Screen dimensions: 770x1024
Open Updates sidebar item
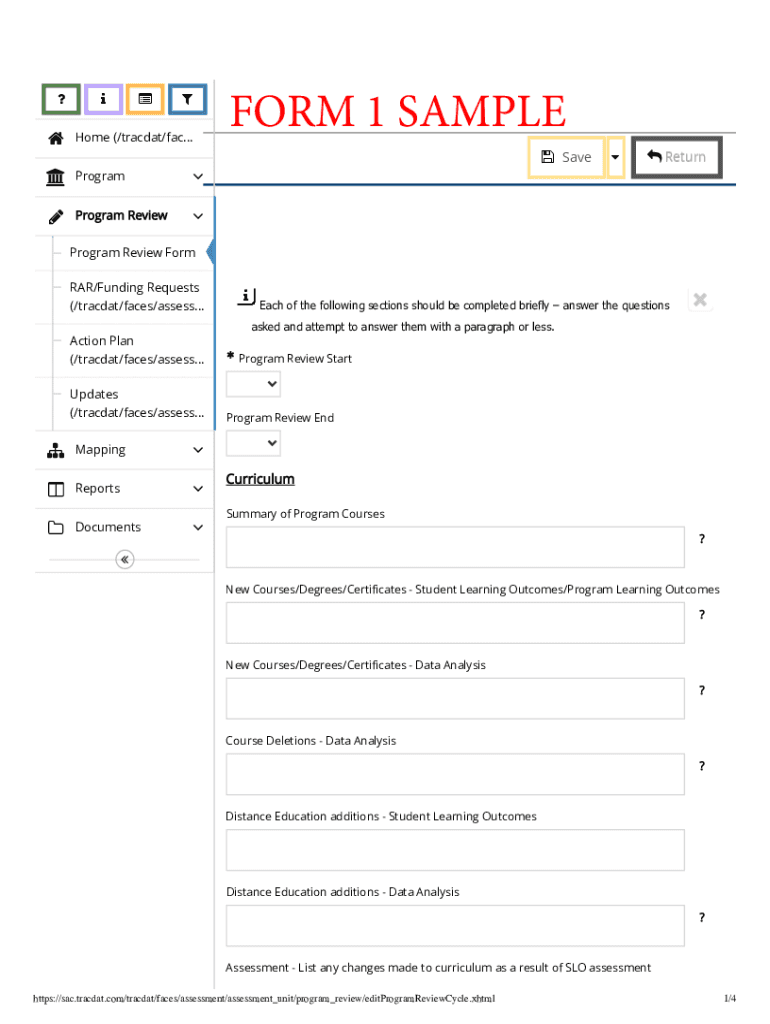point(133,404)
